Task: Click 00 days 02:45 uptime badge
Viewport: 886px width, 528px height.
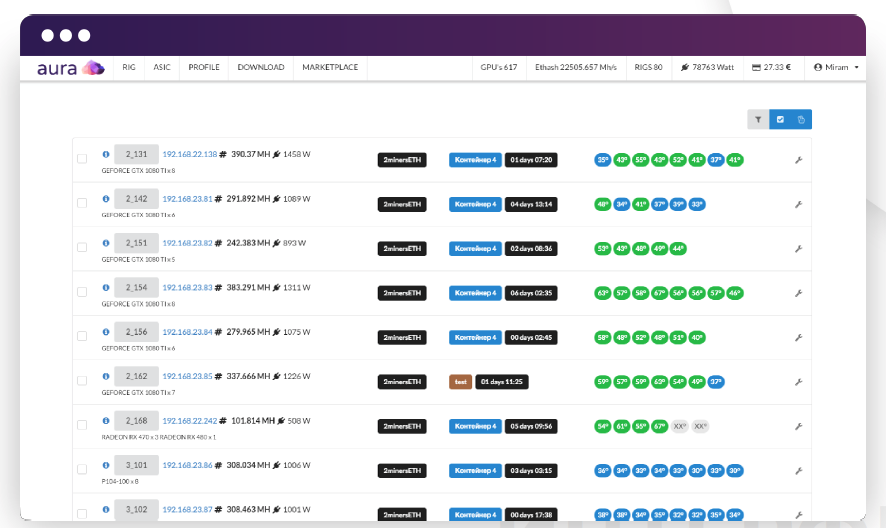Action: pos(531,337)
